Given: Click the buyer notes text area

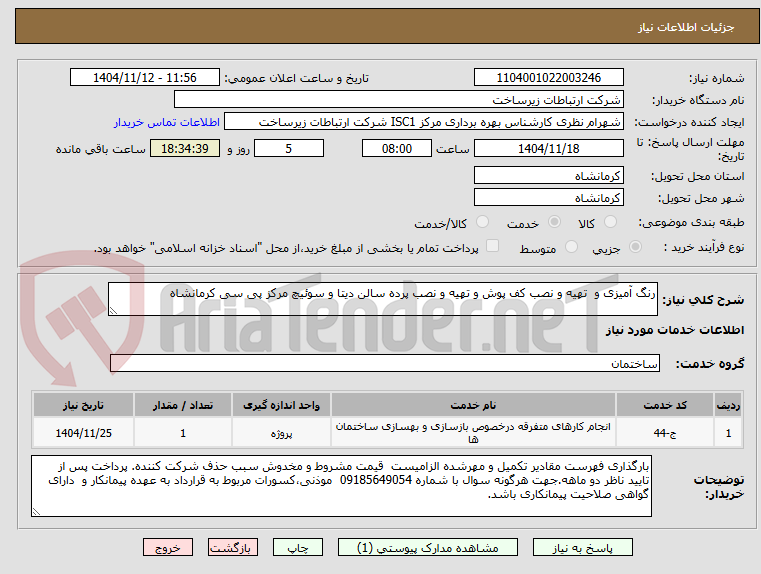Looking at the screenshot, I should 341,486.
